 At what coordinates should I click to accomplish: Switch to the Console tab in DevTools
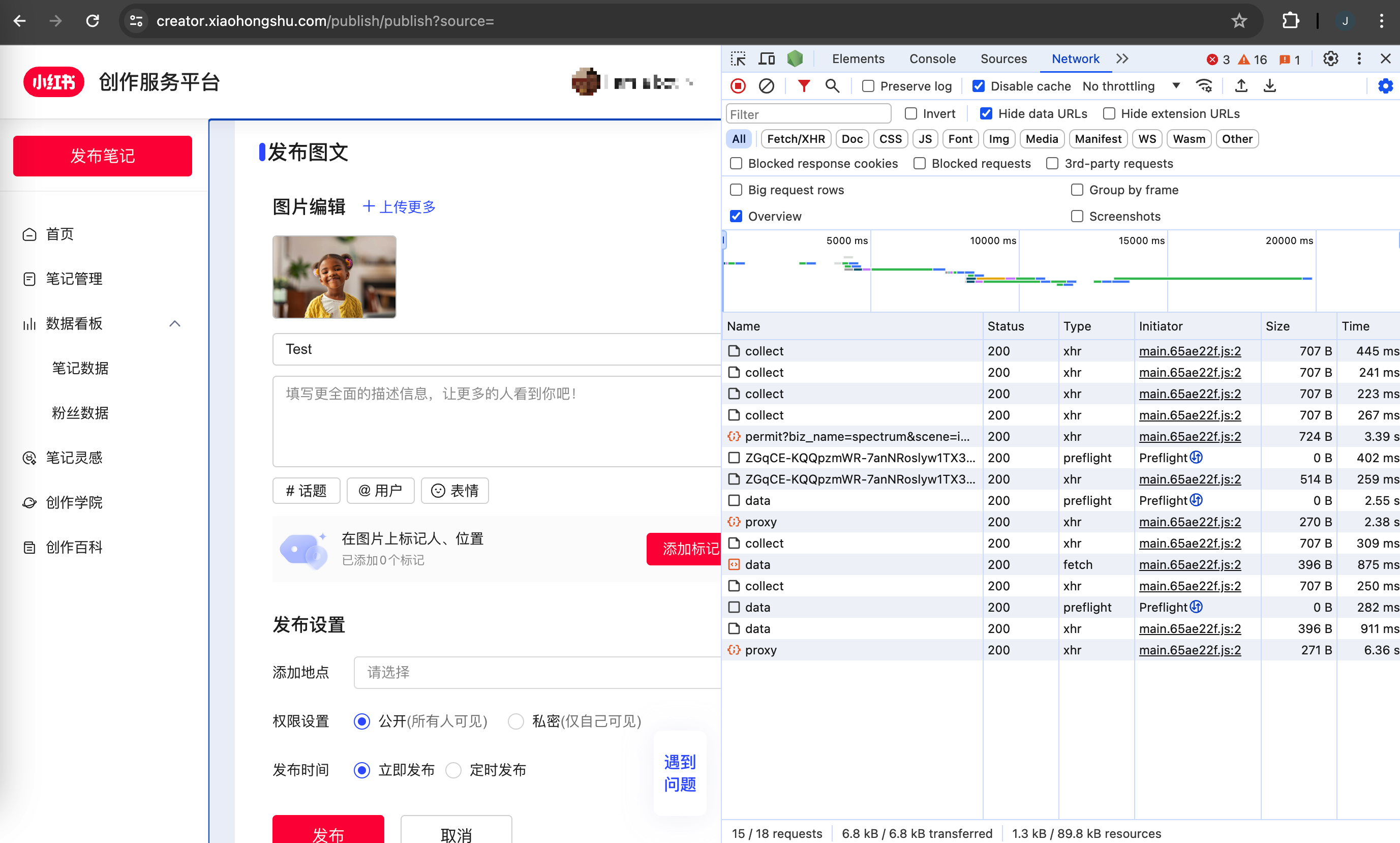pos(931,58)
